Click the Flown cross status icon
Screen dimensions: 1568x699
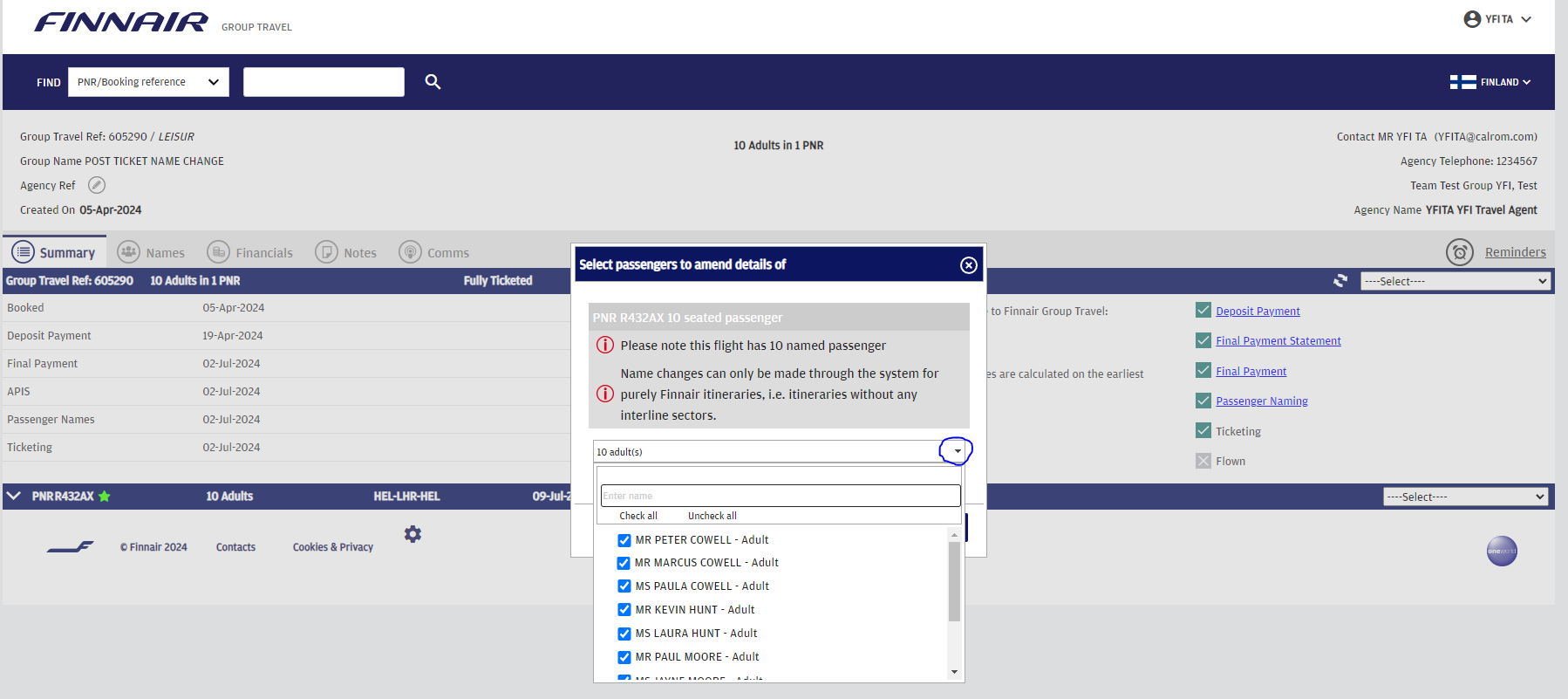pyautogui.click(x=1203, y=461)
